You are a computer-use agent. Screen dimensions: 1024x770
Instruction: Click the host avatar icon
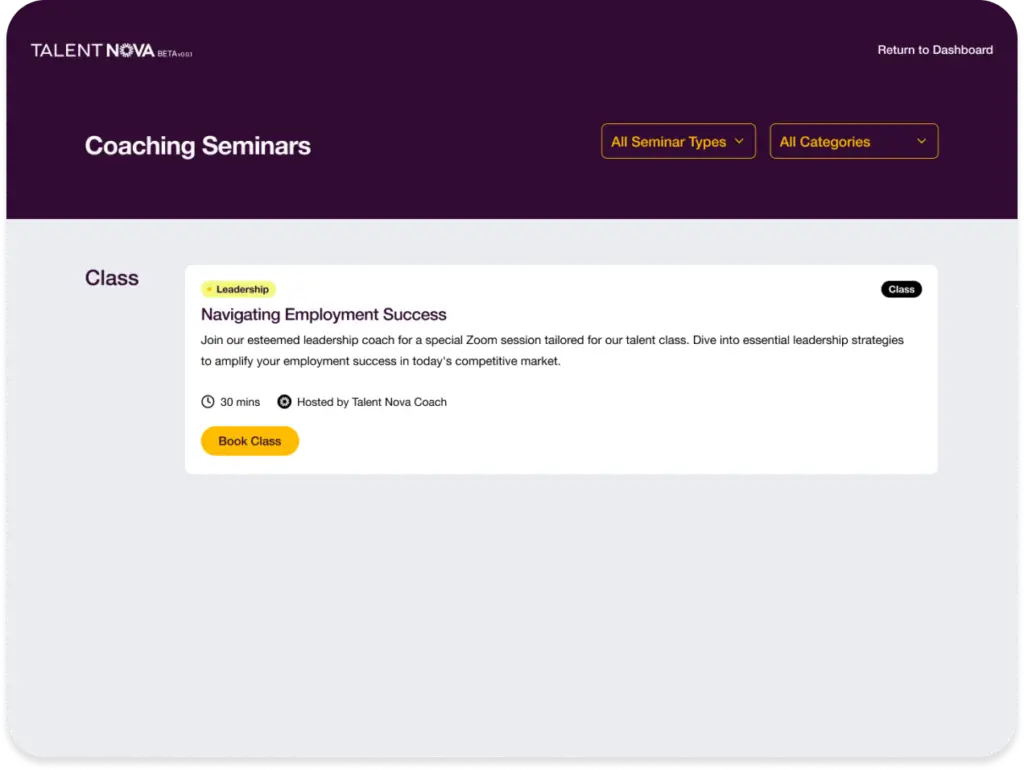(284, 402)
